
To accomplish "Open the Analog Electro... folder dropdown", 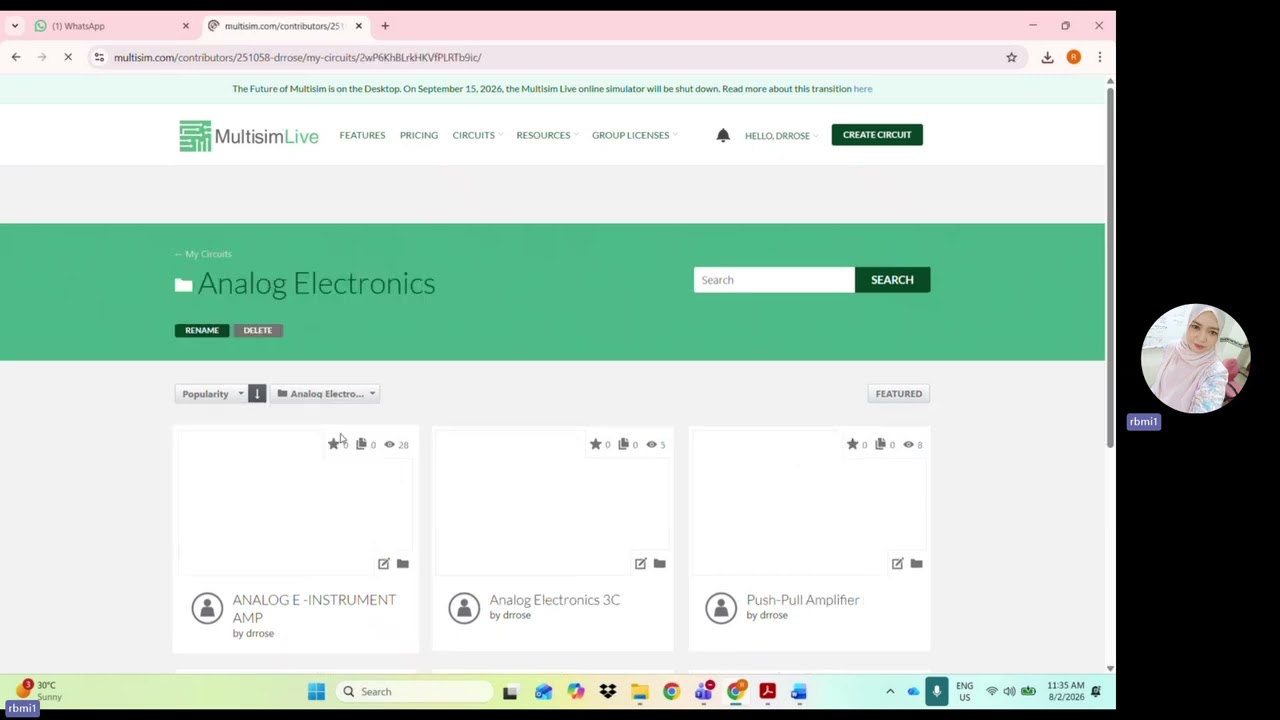I will pos(325,394).
